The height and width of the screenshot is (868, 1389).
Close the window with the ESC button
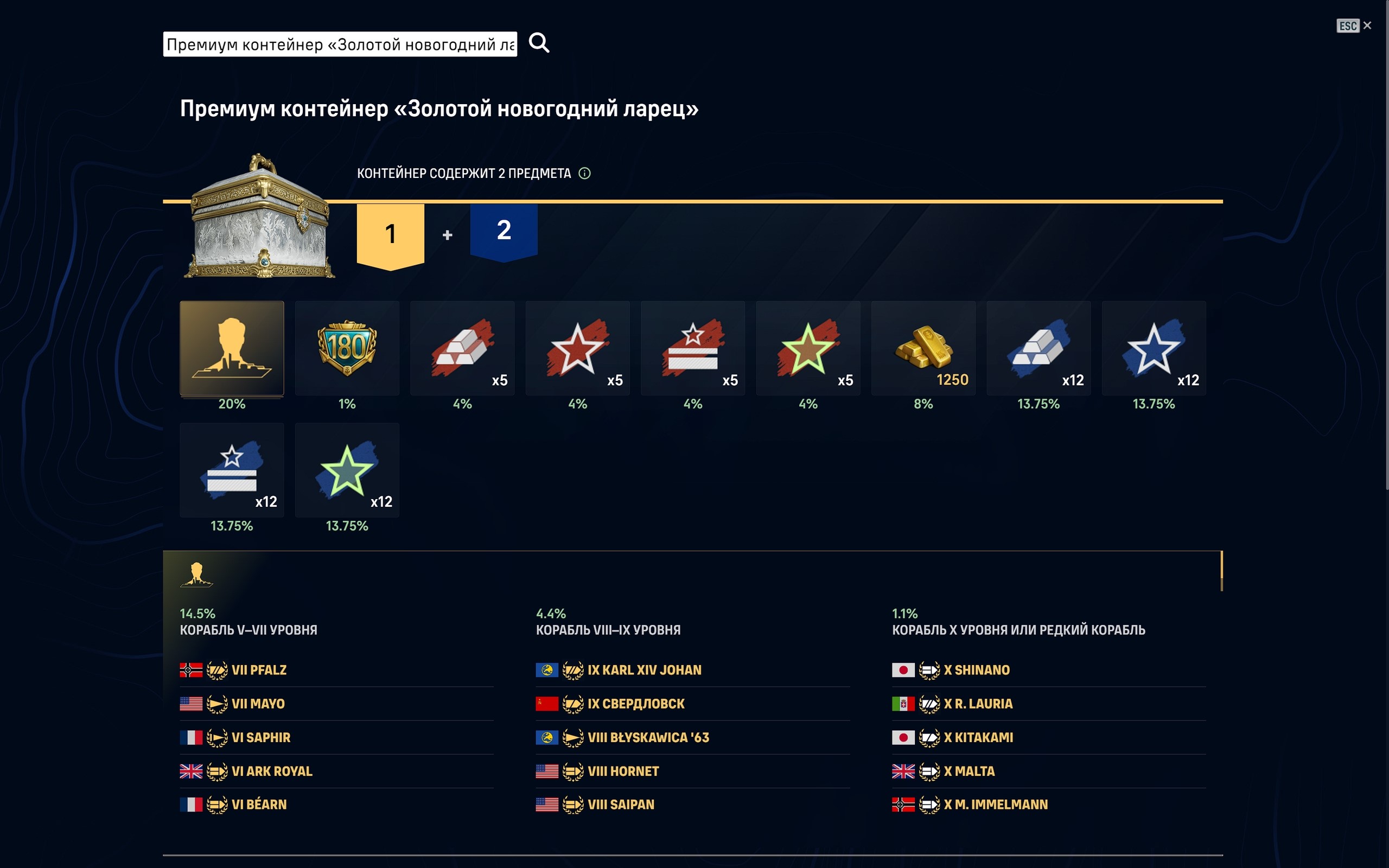pos(1353,26)
